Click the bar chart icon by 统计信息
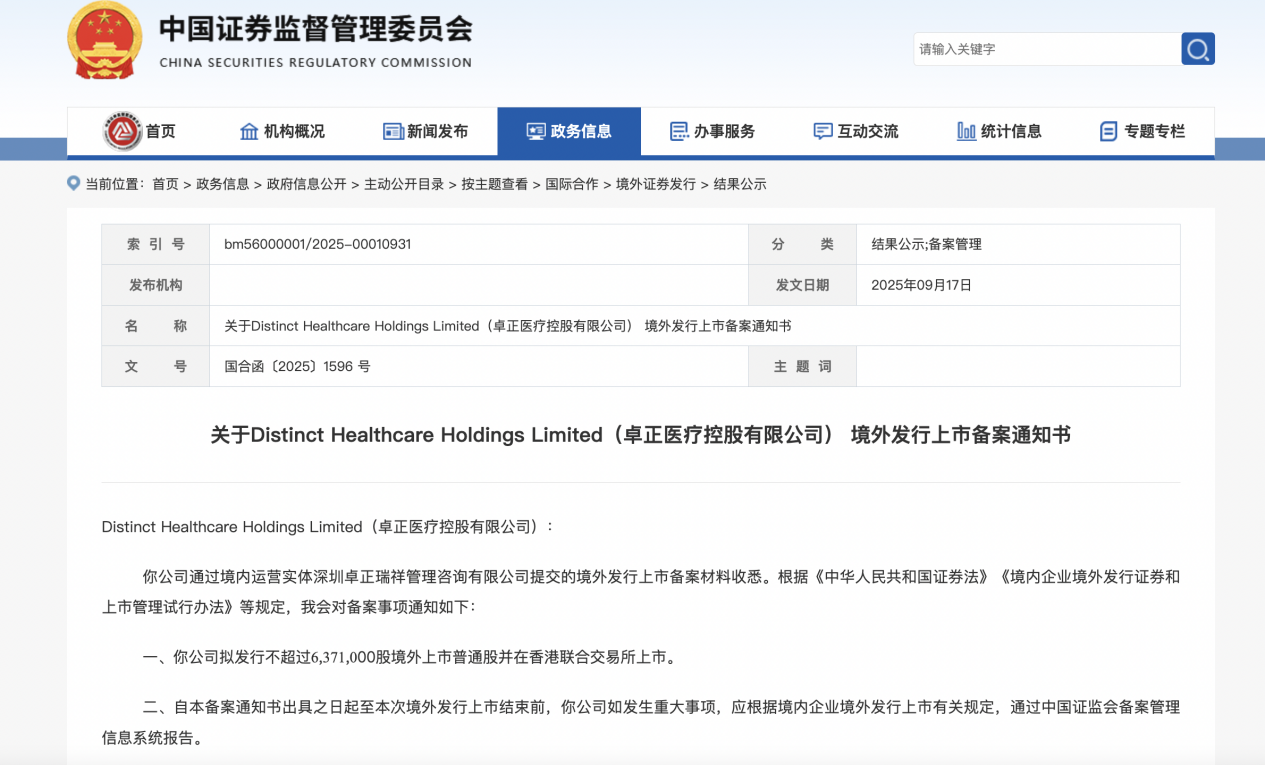The width and height of the screenshot is (1265, 765). click(966, 132)
